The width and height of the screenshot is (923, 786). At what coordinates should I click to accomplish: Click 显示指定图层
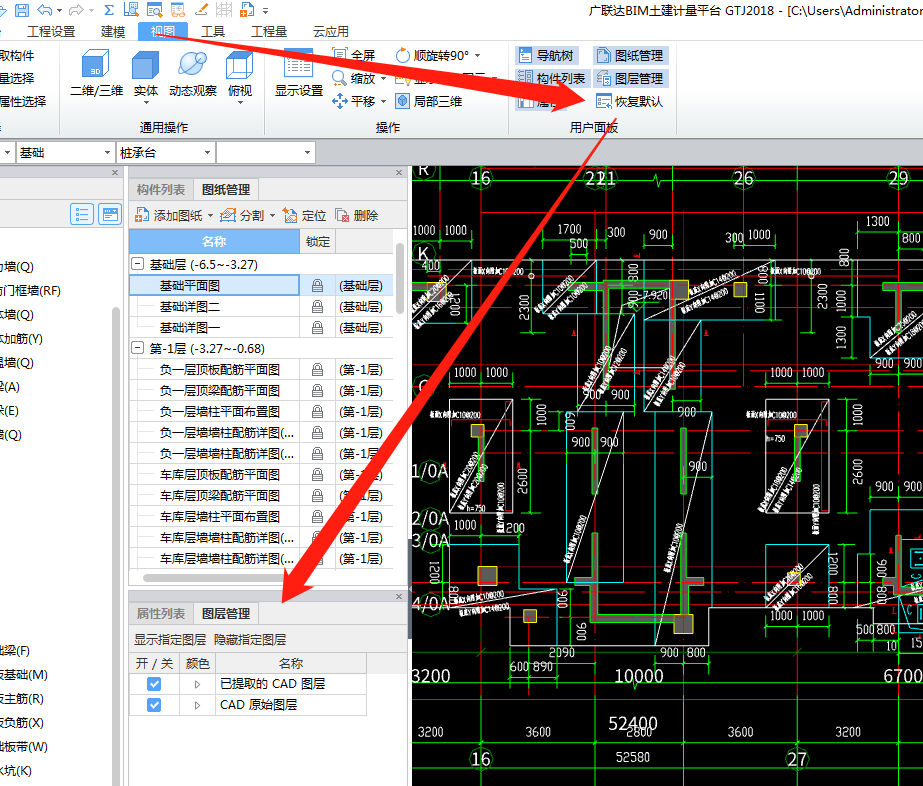point(170,639)
